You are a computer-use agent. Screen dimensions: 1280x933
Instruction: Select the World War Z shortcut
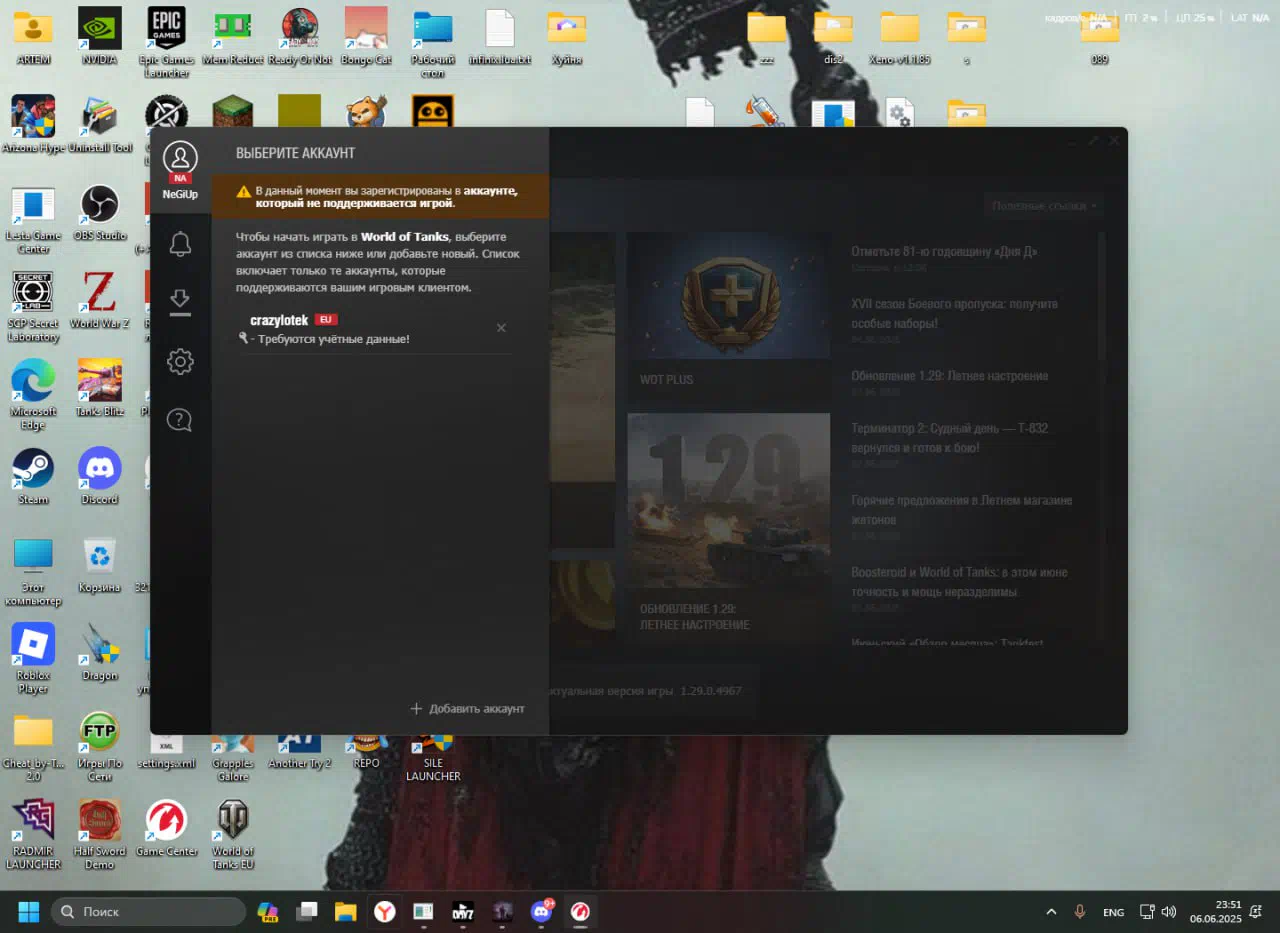point(99,301)
